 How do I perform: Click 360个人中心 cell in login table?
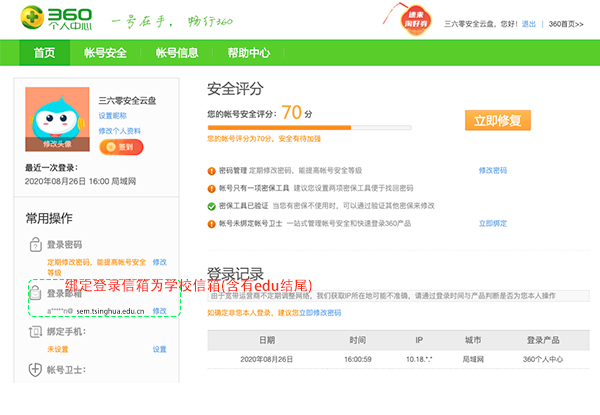[543, 359]
